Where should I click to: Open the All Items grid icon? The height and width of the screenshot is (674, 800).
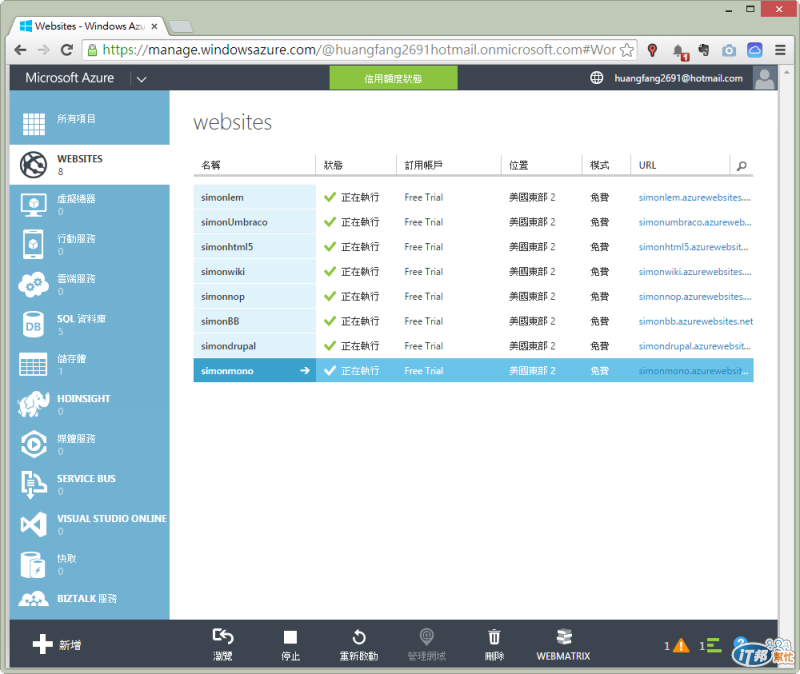(x=34, y=123)
